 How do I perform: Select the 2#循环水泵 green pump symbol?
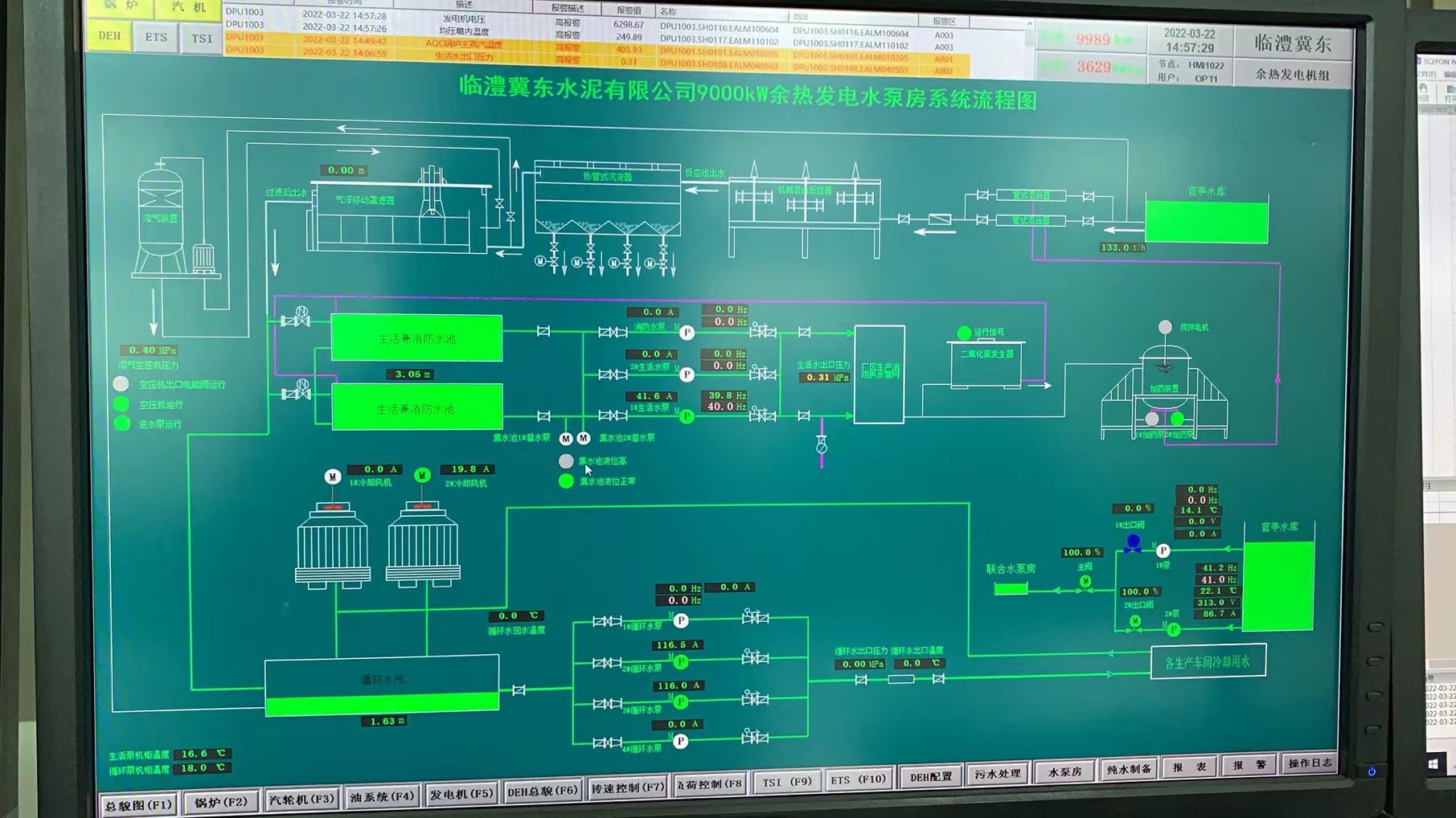click(x=681, y=661)
